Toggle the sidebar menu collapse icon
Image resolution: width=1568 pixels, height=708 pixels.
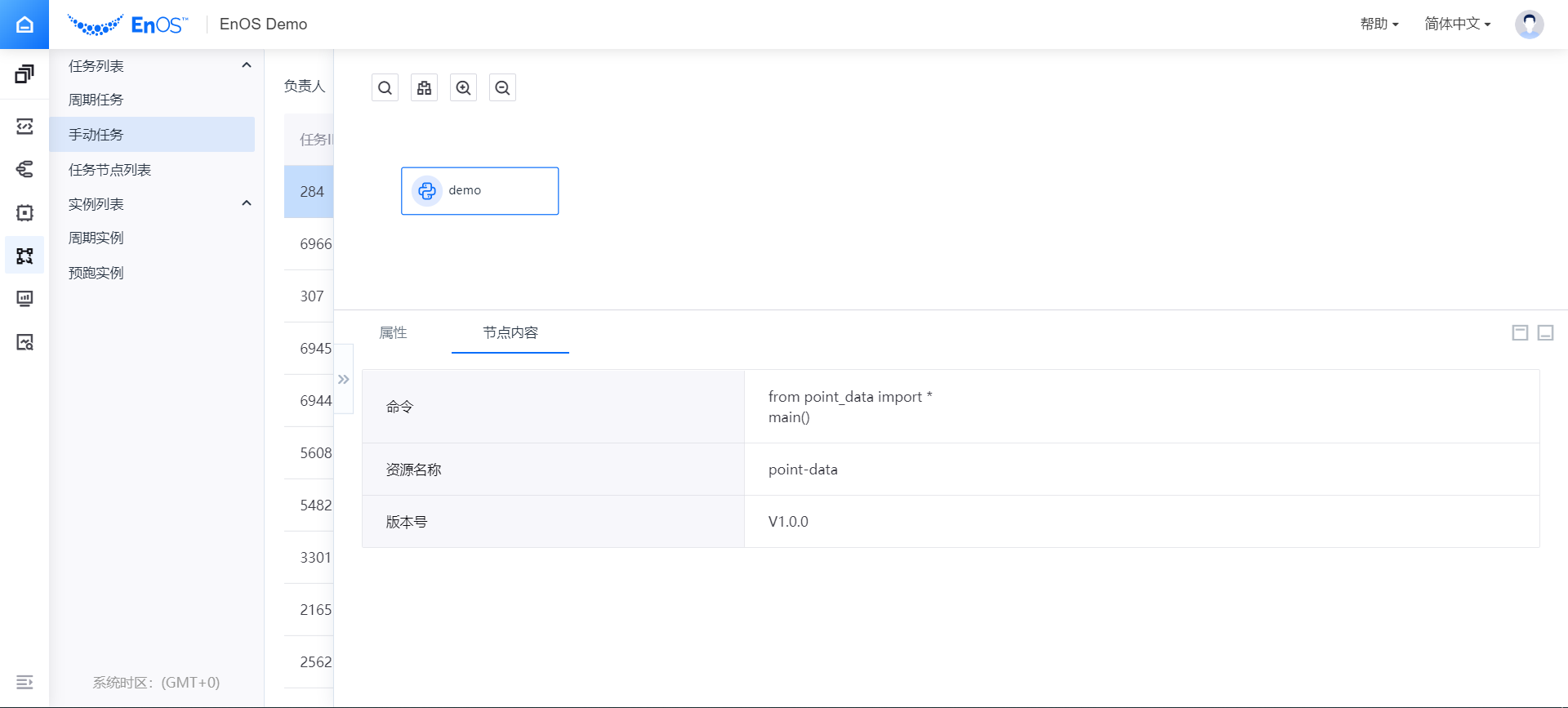(x=24, y=682)
